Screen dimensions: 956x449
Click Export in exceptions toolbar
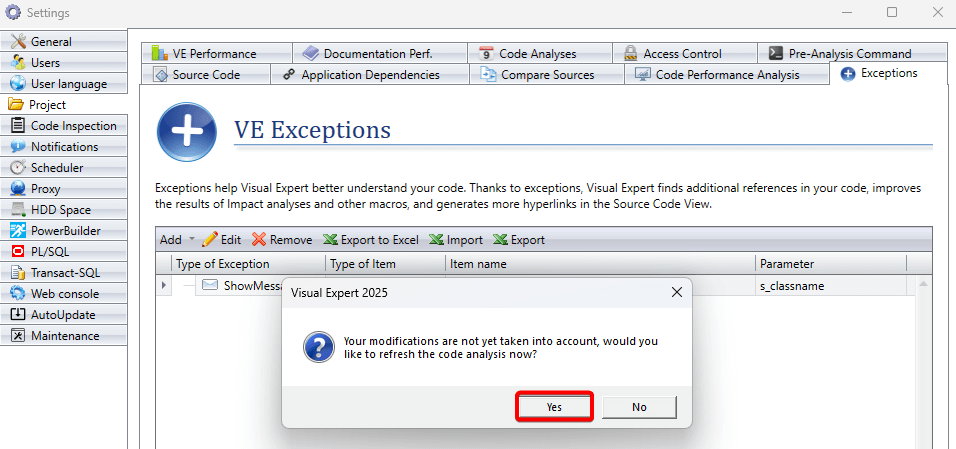pyautogui.click(x=519, y=240)
